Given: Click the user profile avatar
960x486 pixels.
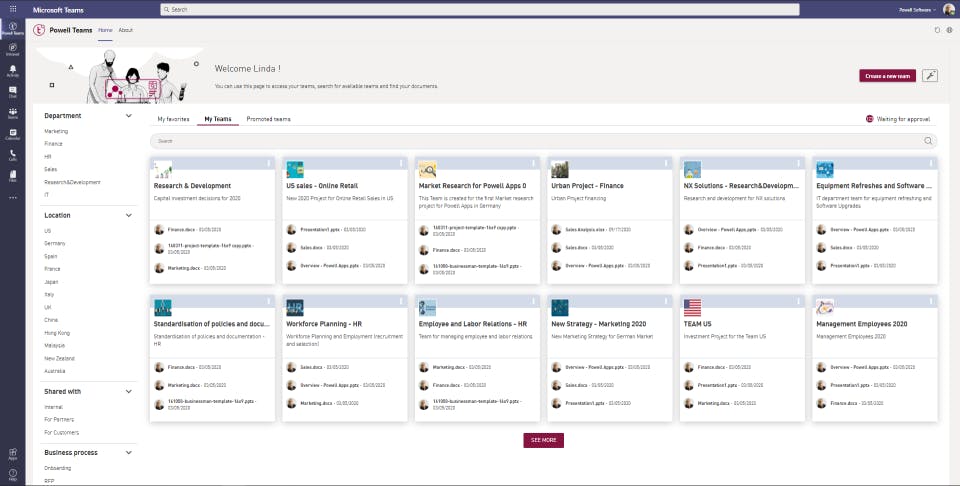Looking at the screenshot, I should 949,9.
